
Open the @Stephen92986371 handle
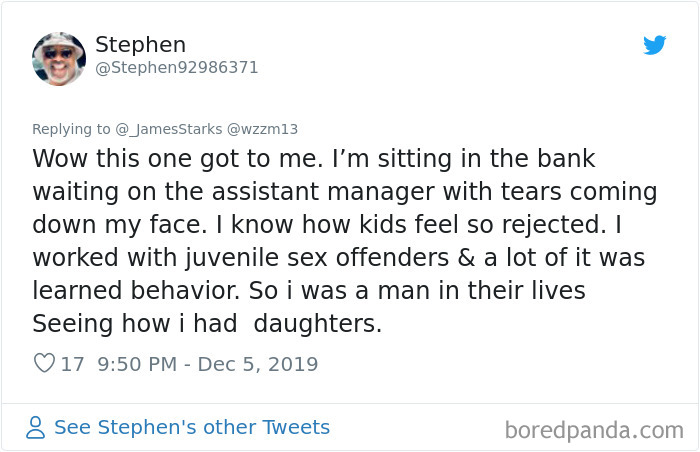tap(176, 68)
